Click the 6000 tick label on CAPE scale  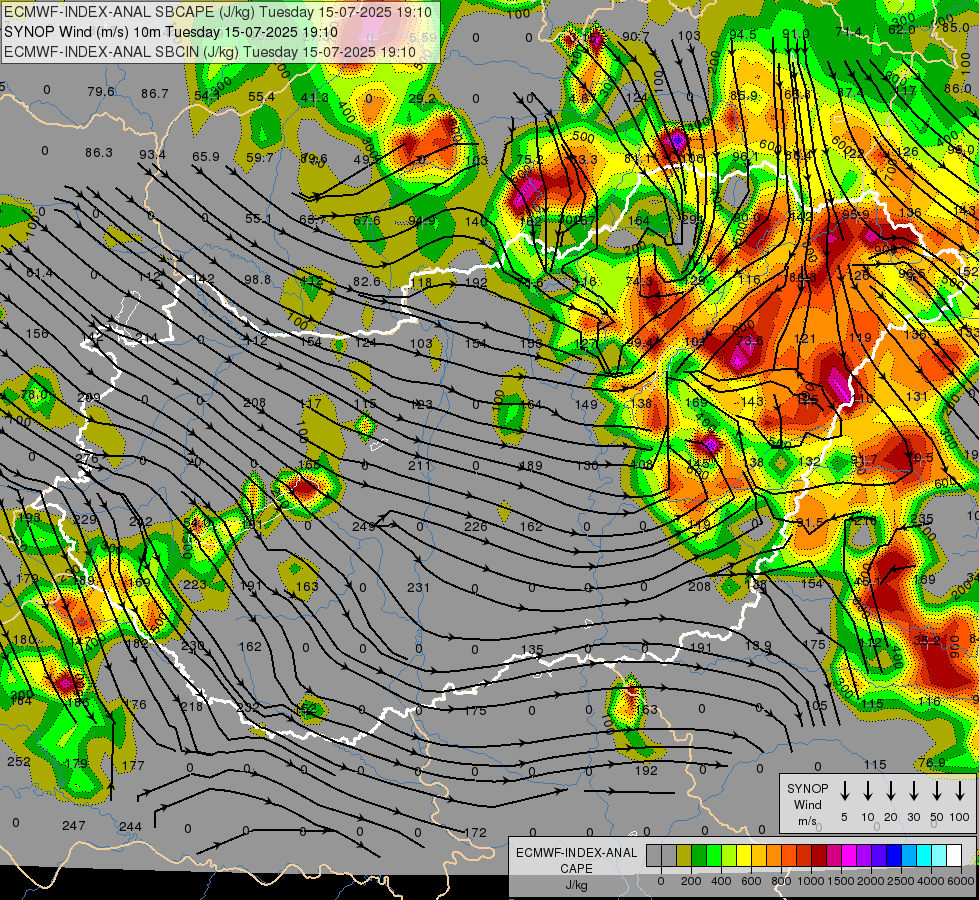[x=961, y=881]
